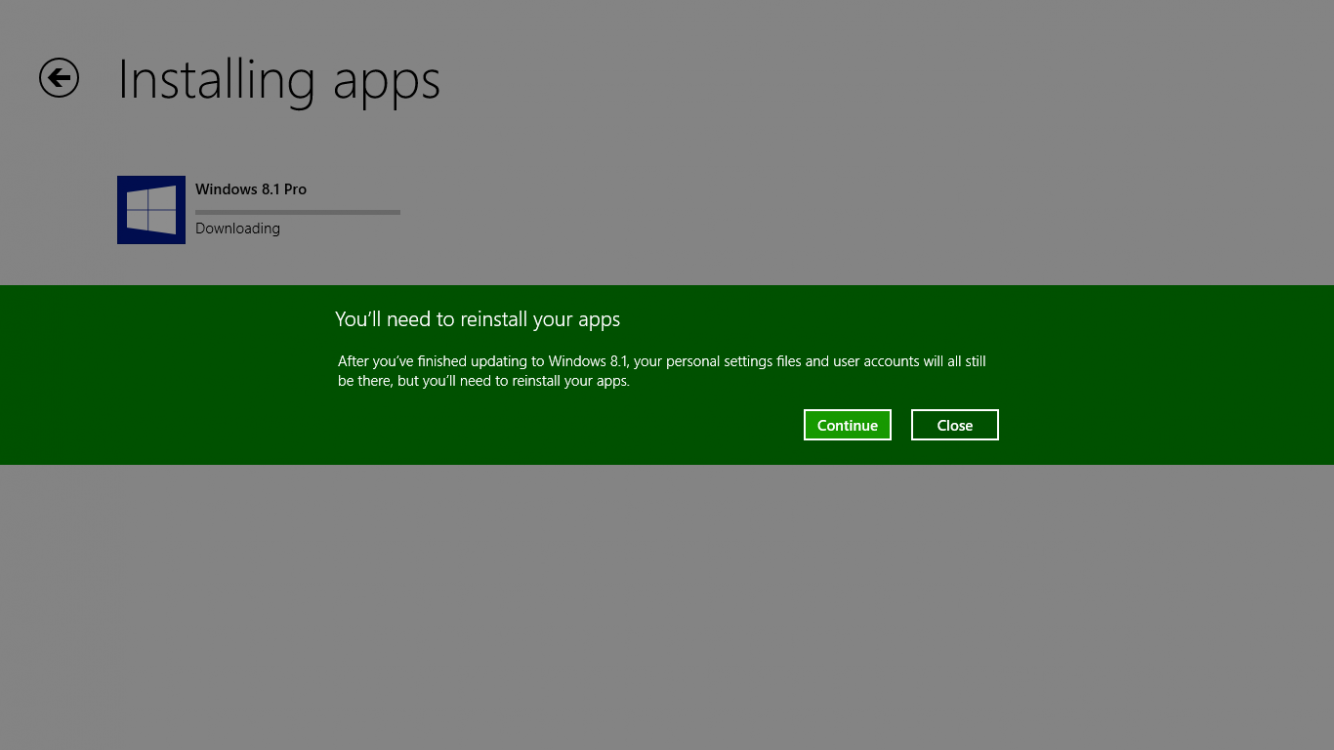Viewport: 1334px width, 750px height.
Task: Click the "Downloading" status text
Action: [237, 229]
